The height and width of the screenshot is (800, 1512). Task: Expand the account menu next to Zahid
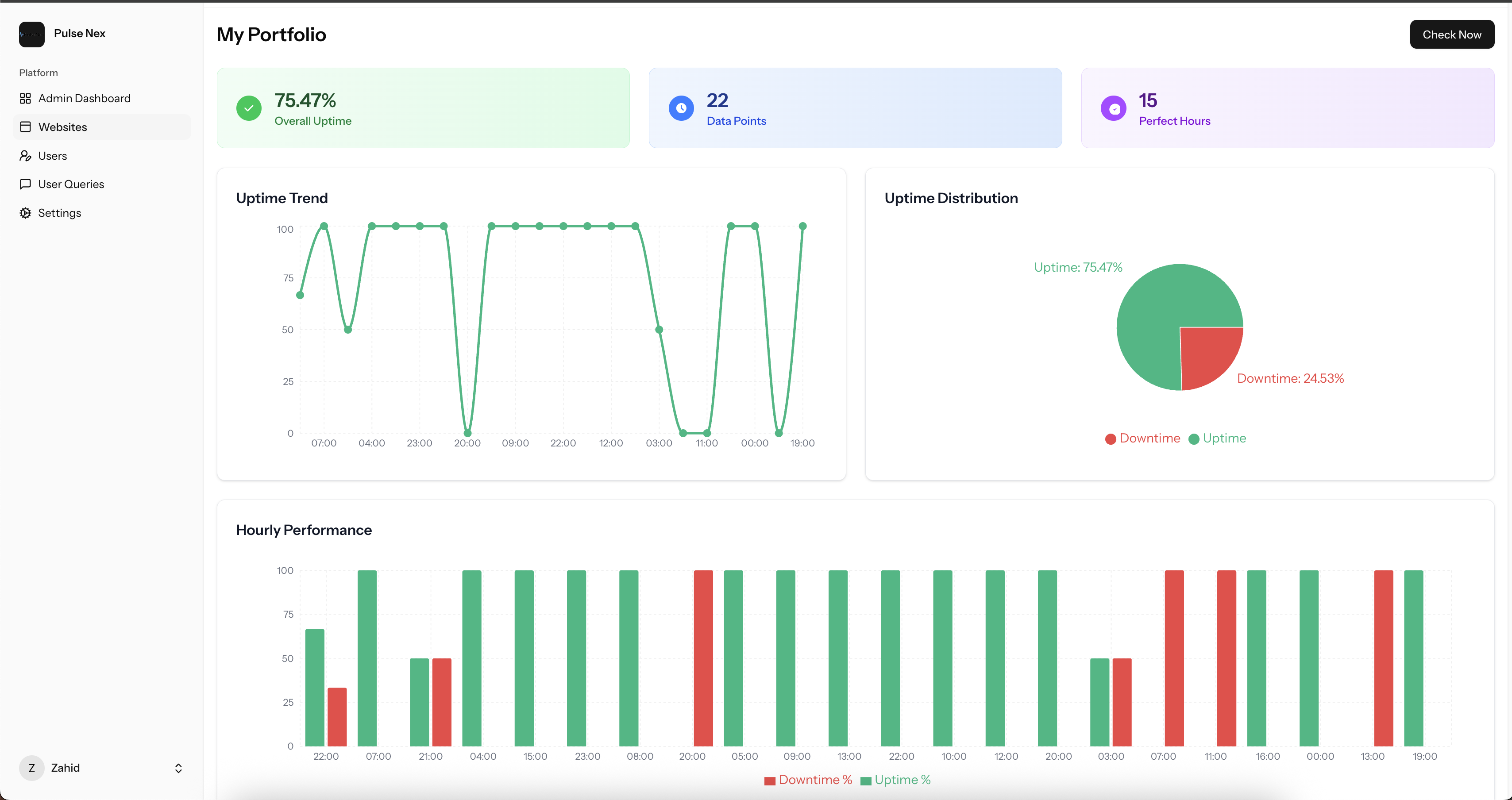pos(178,768)
